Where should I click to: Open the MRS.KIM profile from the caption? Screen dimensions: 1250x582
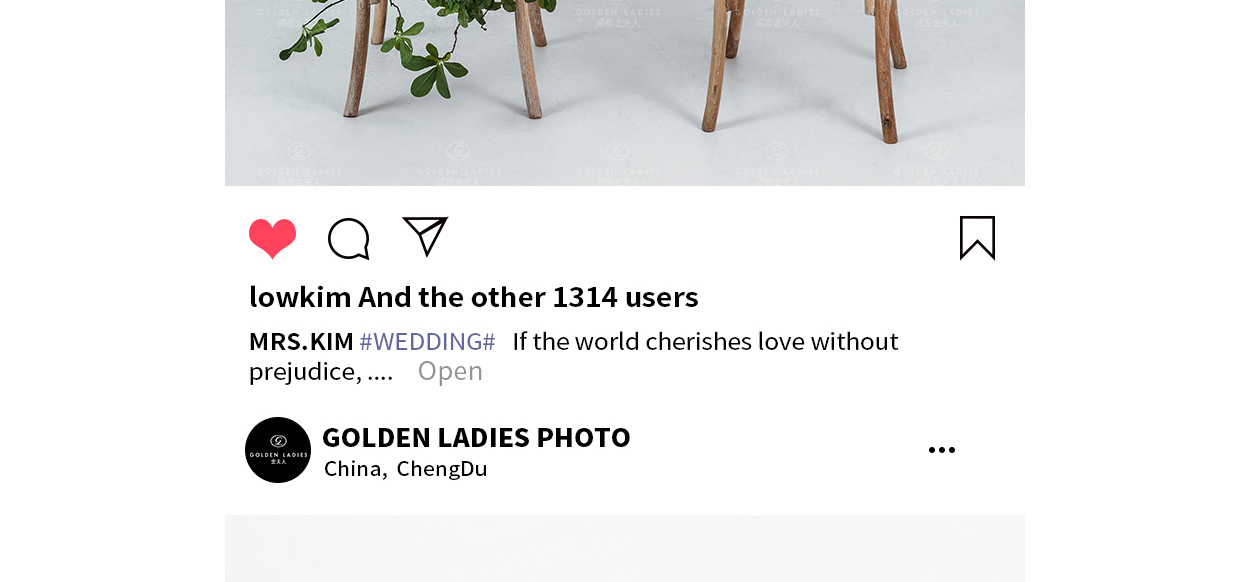(301, 341)
